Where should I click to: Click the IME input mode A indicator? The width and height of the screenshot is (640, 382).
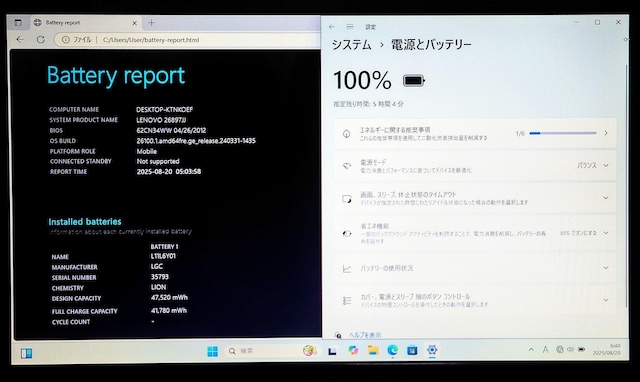[x=545, y=349]
